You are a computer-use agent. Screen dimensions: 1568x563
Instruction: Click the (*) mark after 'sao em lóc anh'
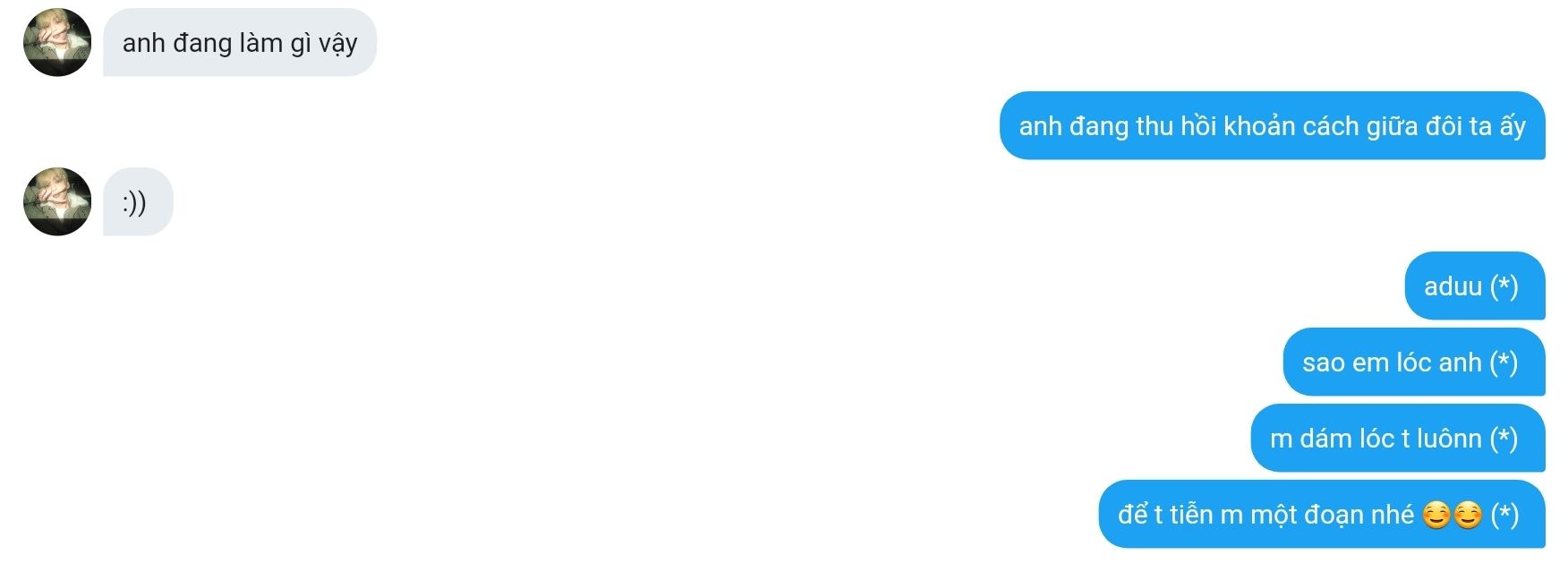tap(1504, 363)
